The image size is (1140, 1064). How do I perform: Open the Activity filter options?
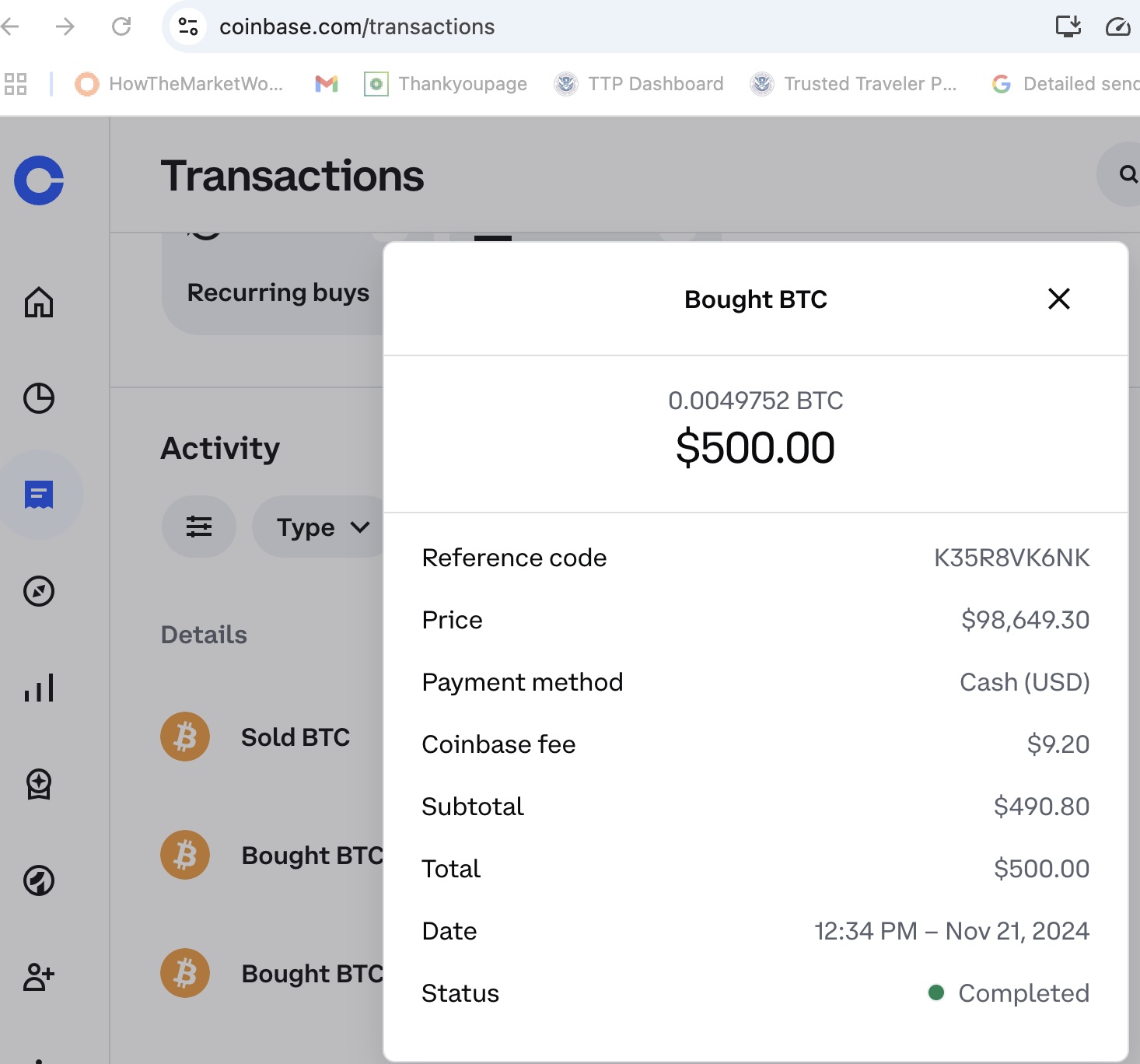199,527
